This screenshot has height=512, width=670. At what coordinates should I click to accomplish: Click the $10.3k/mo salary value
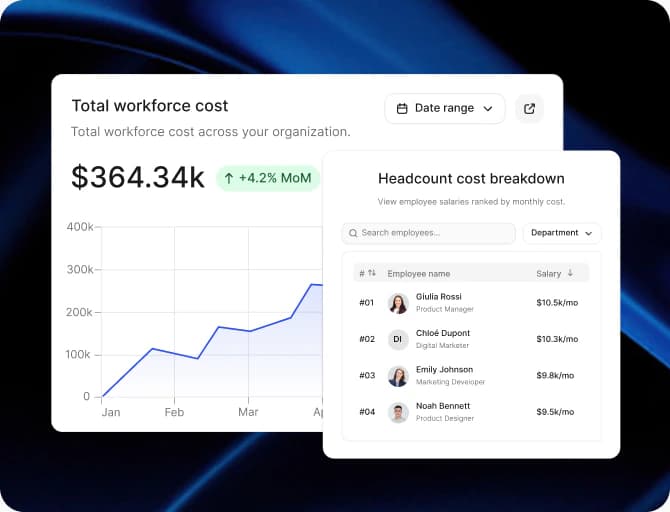(557, 339)
